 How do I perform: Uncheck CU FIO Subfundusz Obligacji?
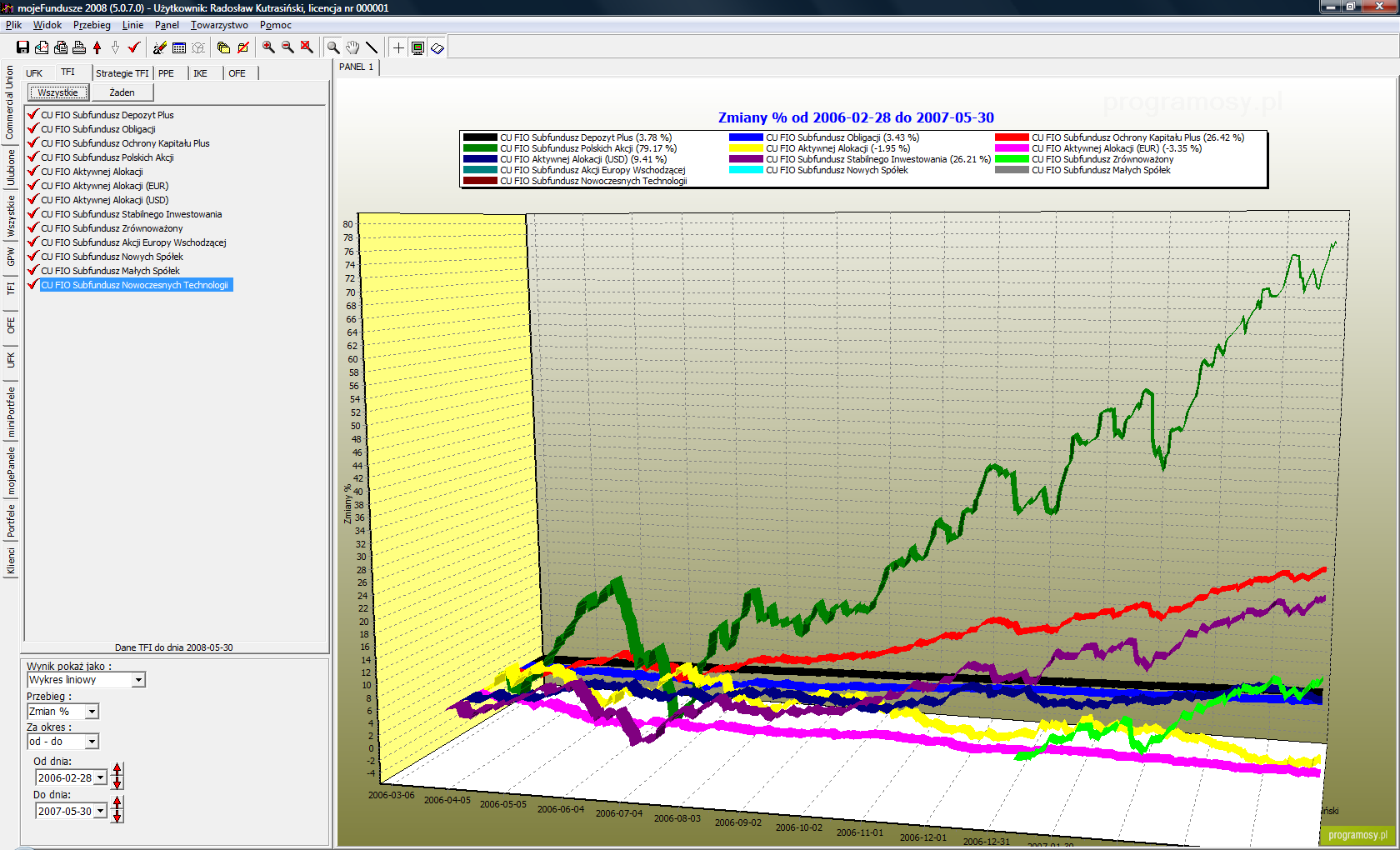(33, 128)
